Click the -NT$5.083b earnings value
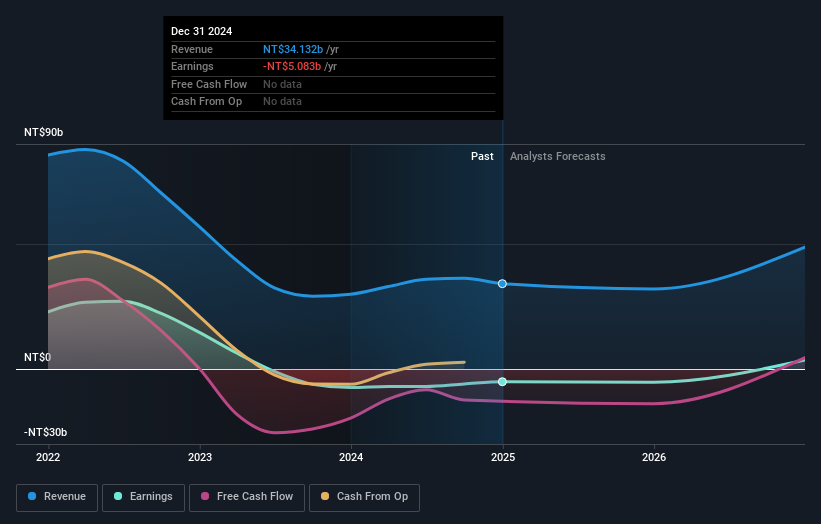821x524 pixels. tap(292, 66)
